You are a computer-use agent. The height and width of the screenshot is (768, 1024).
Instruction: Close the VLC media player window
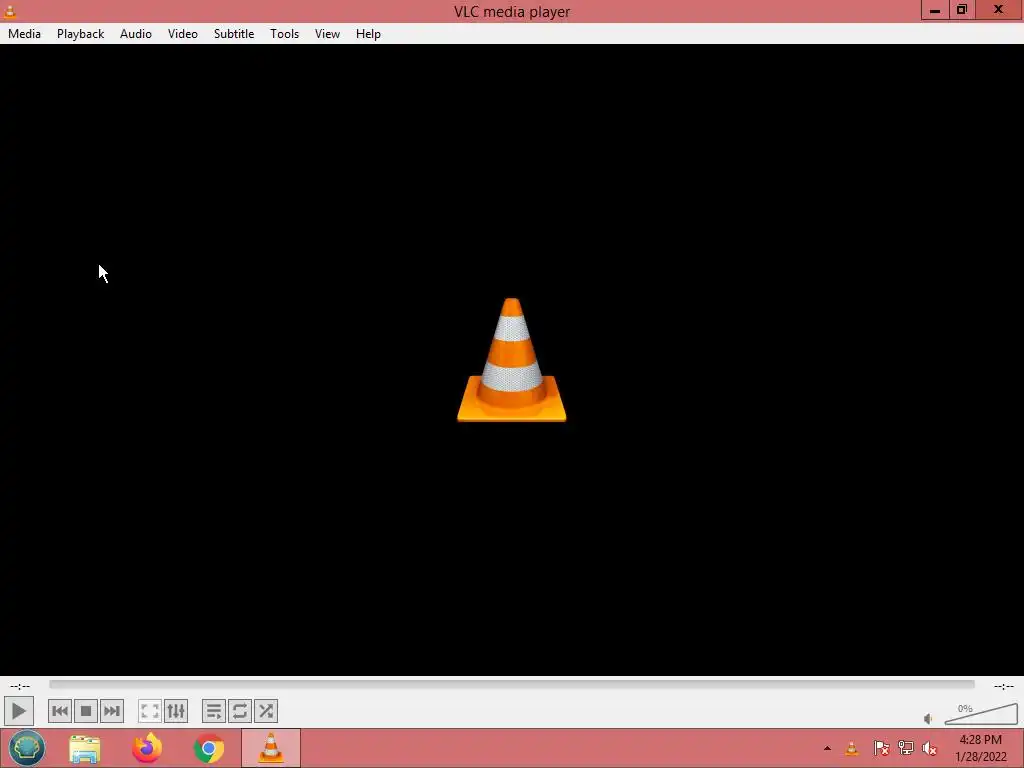pos(999,10)
